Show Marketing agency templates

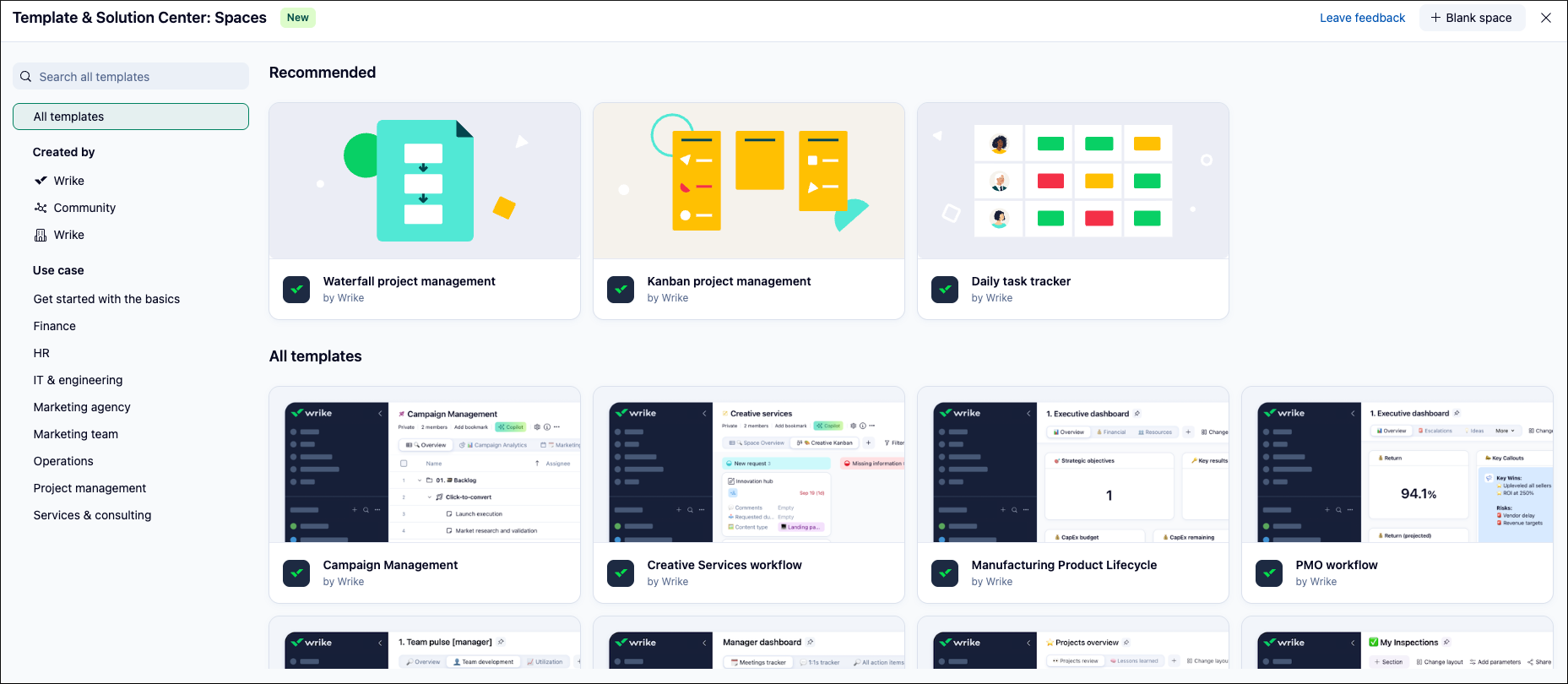[82, 407]
